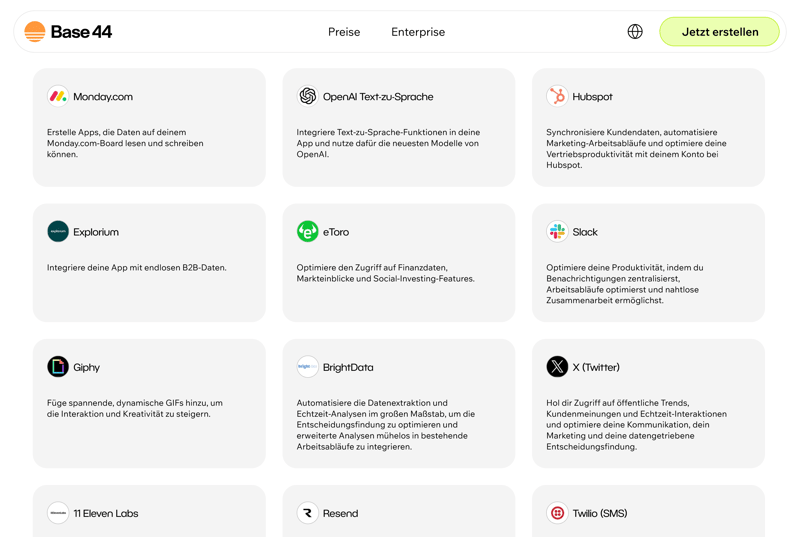Click the Hubspot sprocket icon

tap(557, 96)
